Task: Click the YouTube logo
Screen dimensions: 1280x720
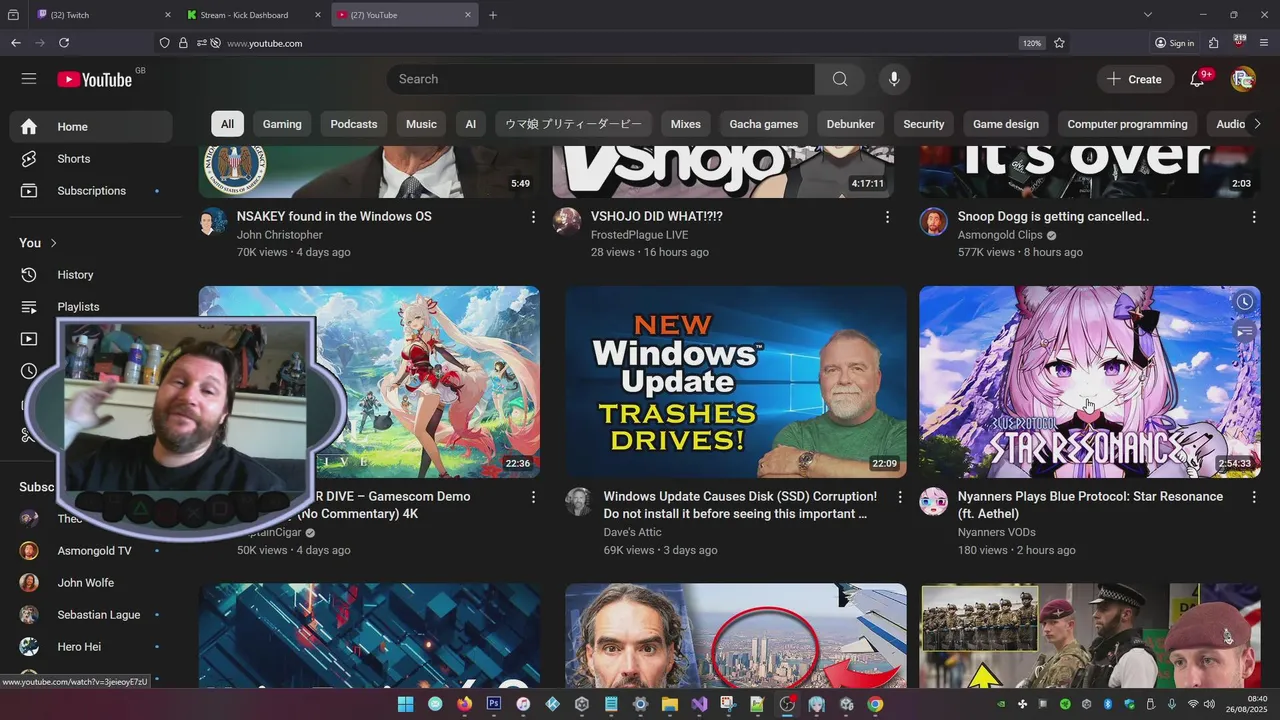Action: [95, 79]
